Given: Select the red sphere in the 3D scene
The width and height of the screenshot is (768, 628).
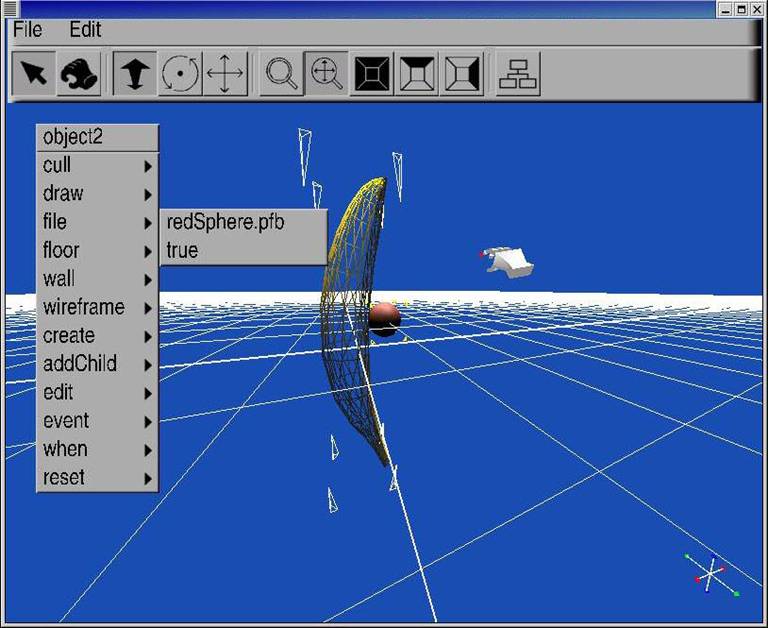Looking at the screenshot, I should pos(385,319).
